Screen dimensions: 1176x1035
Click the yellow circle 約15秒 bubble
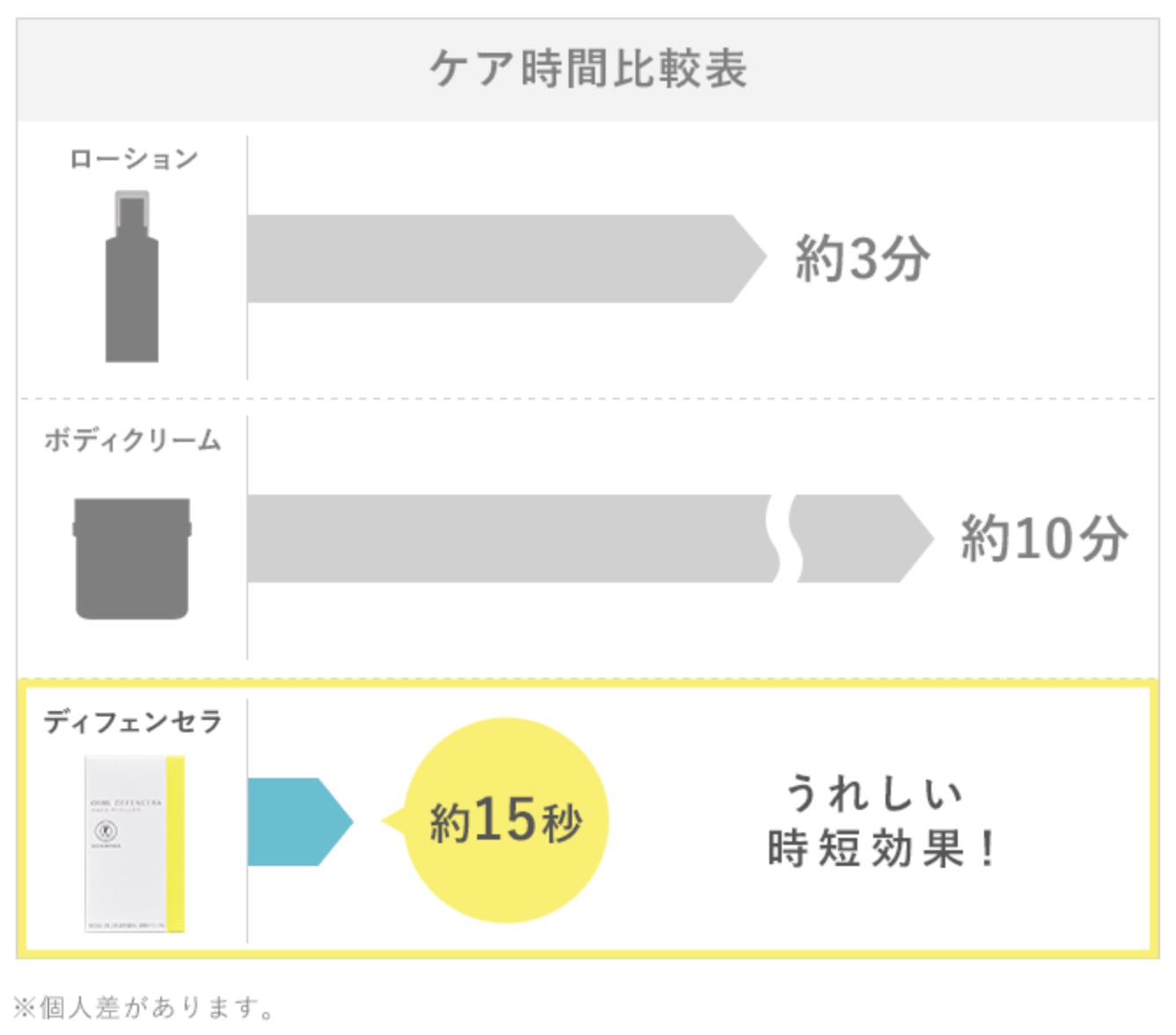(505, 820)
